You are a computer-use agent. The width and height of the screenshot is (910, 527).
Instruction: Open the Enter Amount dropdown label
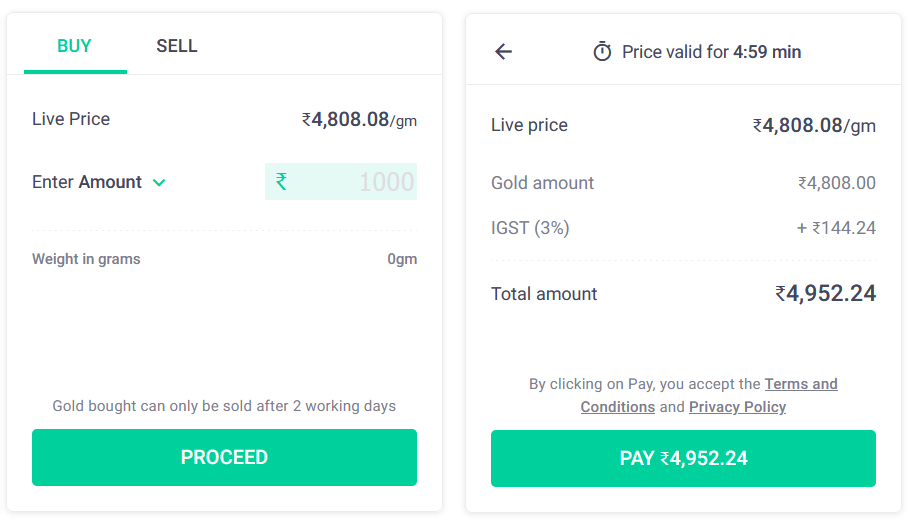pyautogui.click(x=87, y=182)
